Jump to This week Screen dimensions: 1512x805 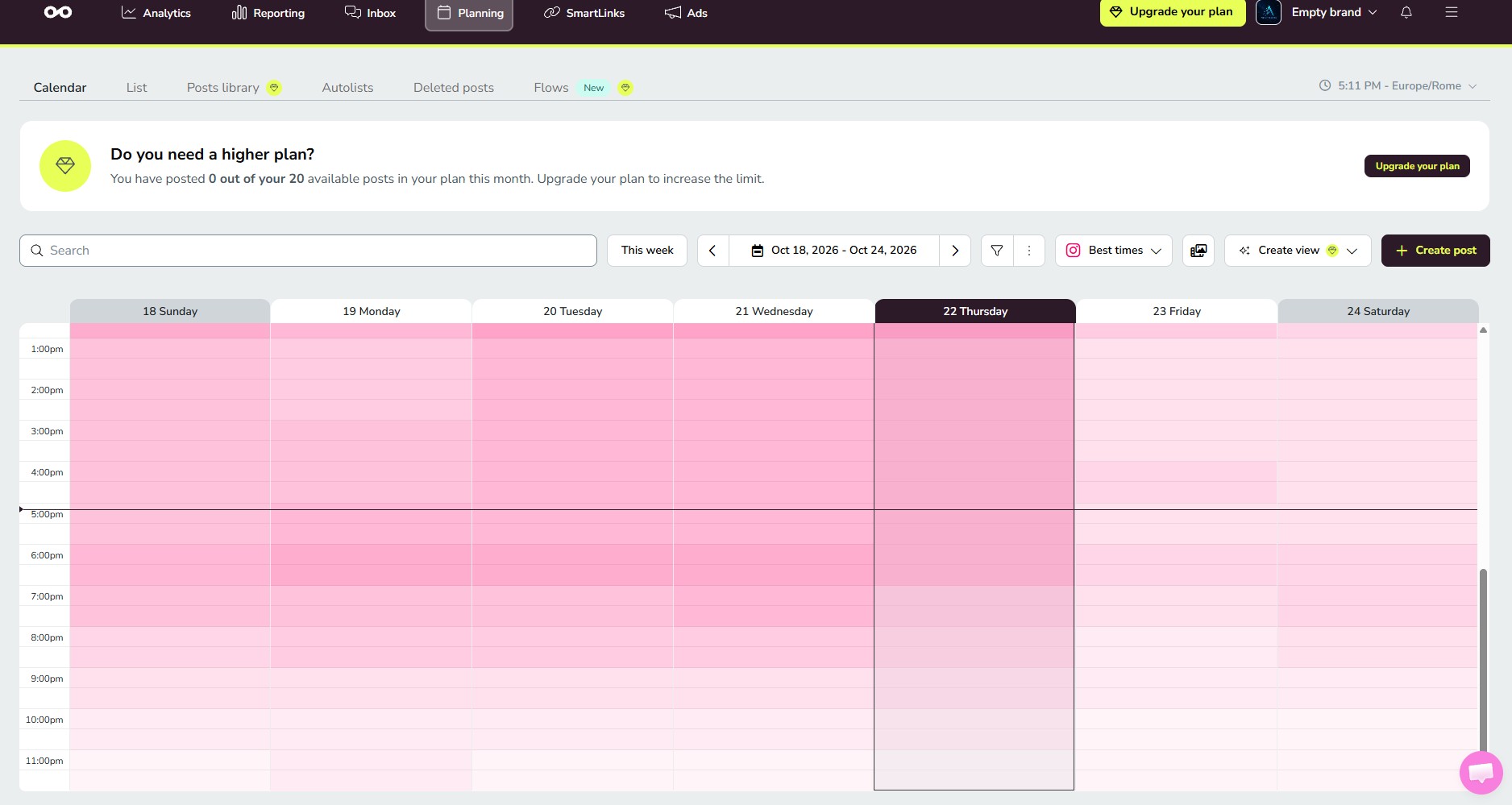(647, 251)
